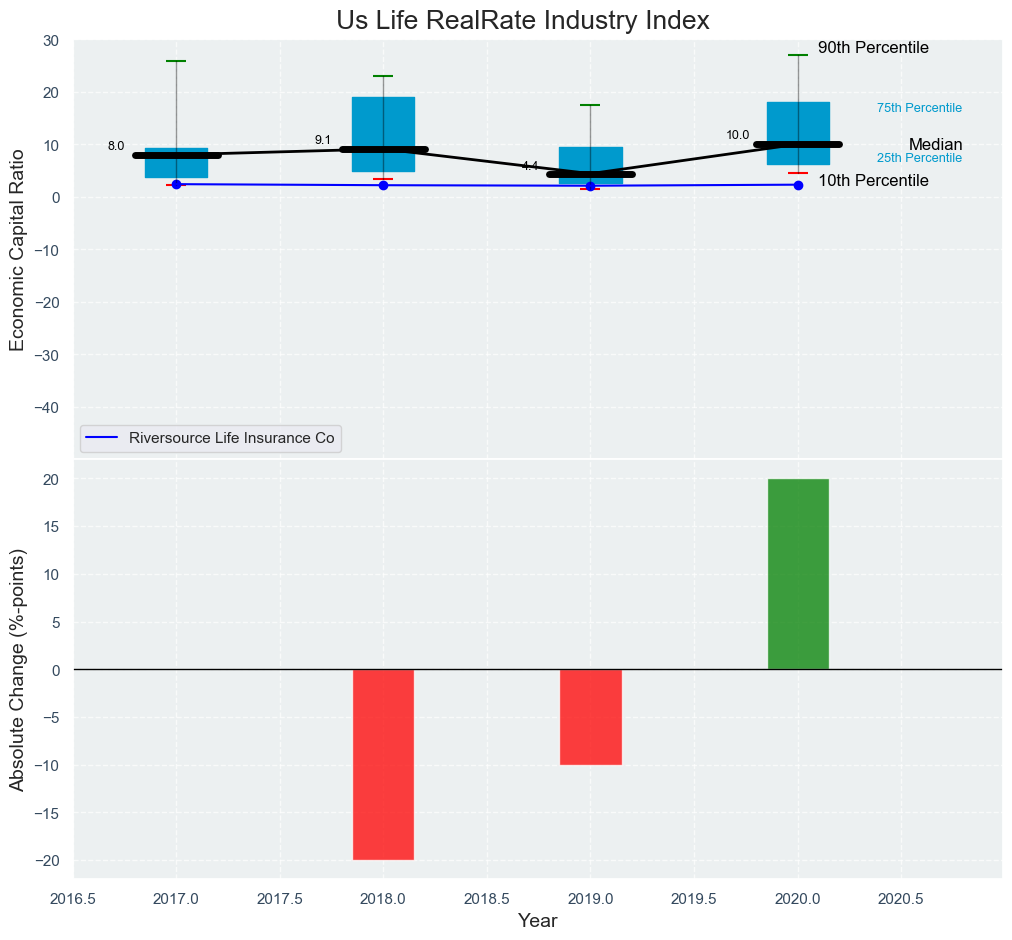The image size is (1012, 940).
Task: Click the red 2019 absolute change bar
Action: 591,717
